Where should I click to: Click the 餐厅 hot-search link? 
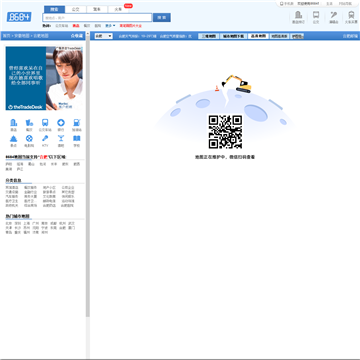(x=87, y=26)
